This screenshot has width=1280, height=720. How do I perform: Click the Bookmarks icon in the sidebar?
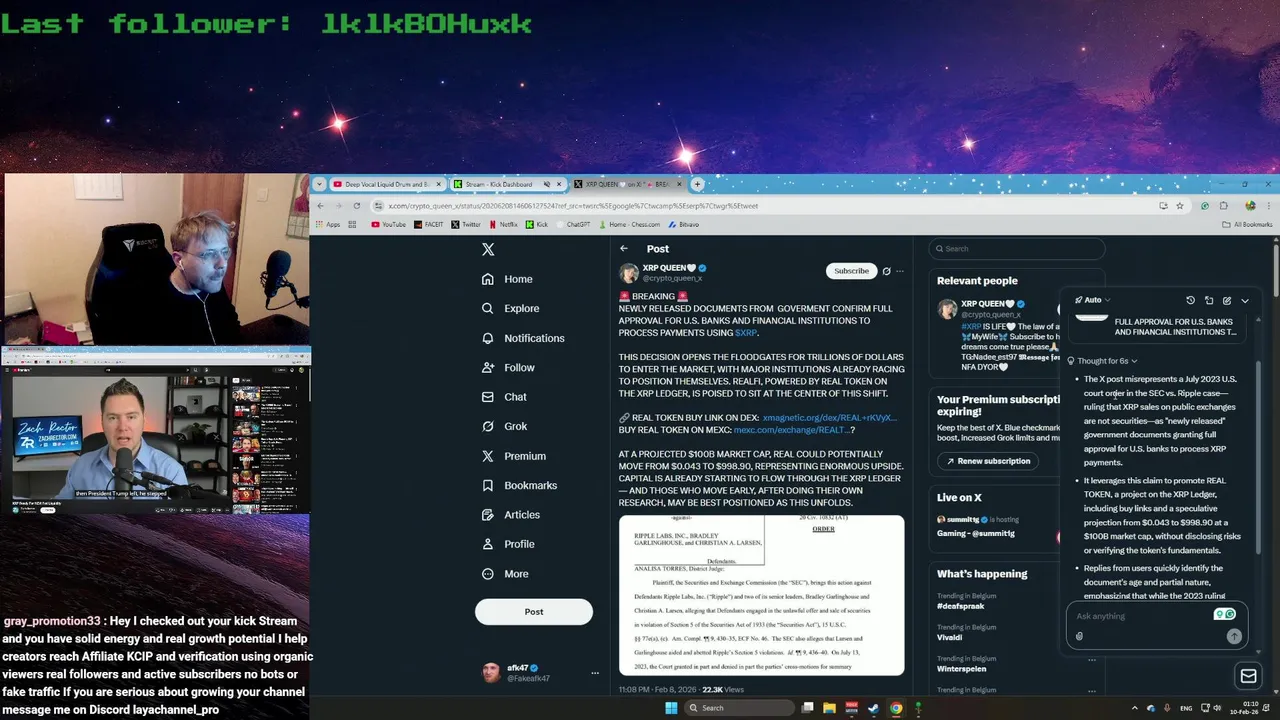(488, 485)
